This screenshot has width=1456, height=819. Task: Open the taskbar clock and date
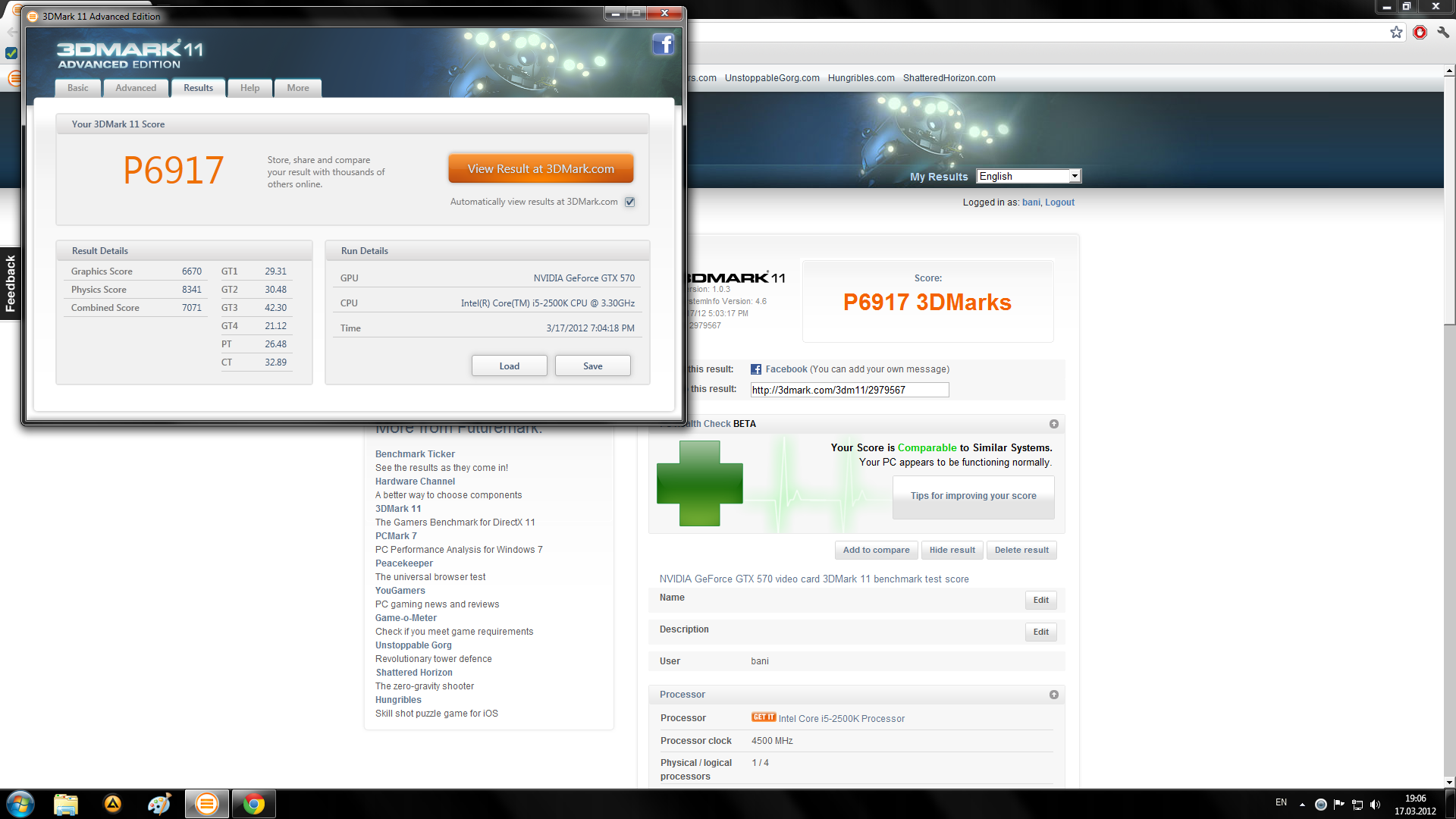click(x=1415, y=805)
